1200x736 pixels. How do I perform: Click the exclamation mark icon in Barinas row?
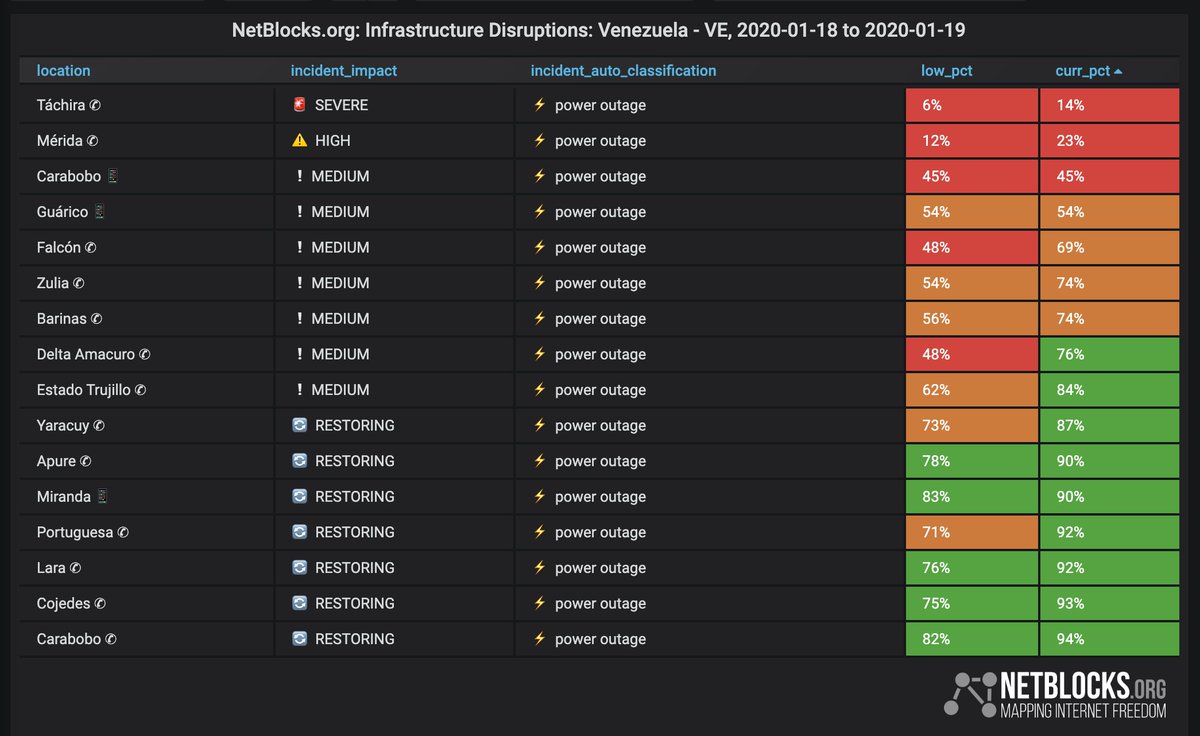299,318
